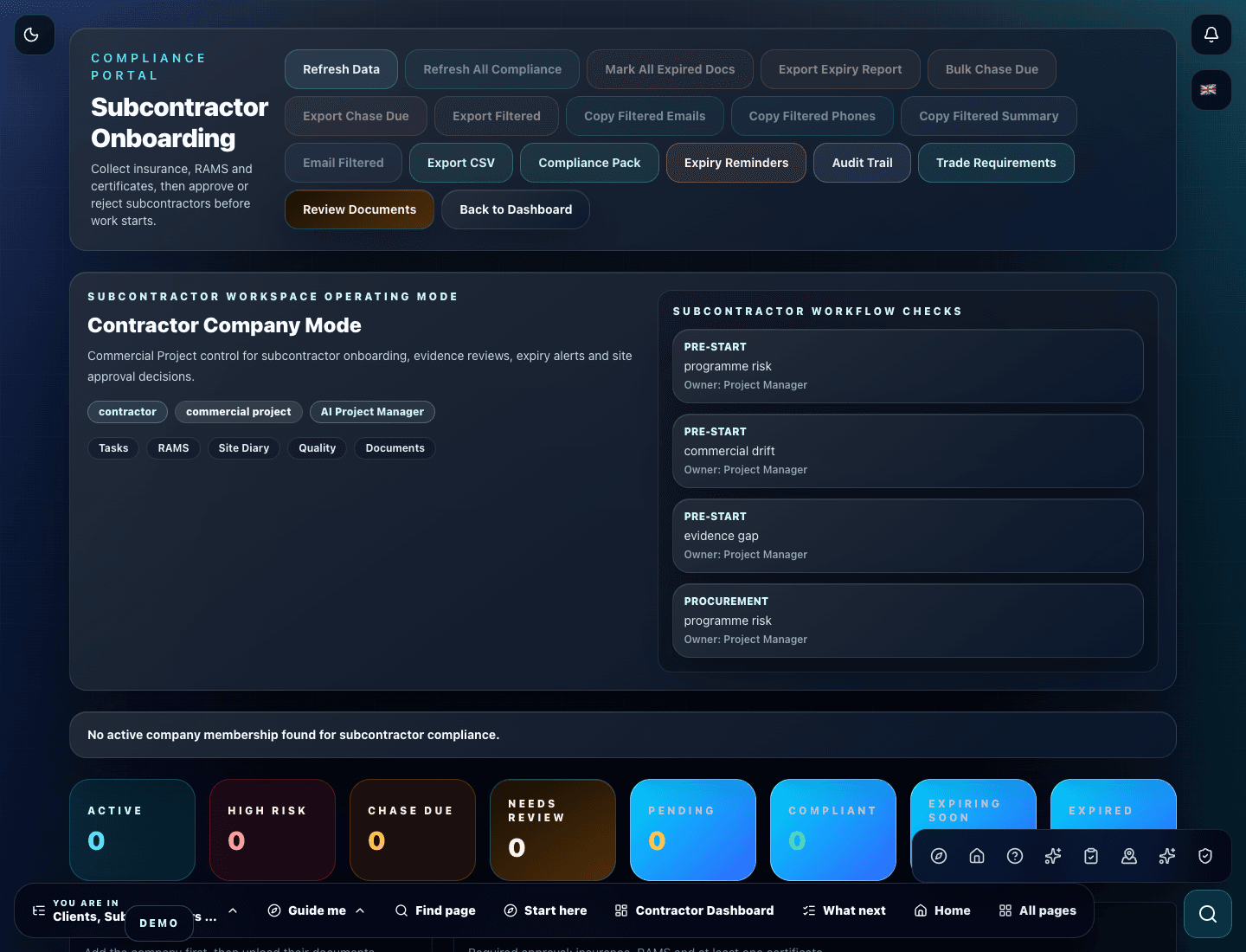This screenshot has width=1246, height=952.
Task: Open the Tasks chip
Action: point(113,448)
